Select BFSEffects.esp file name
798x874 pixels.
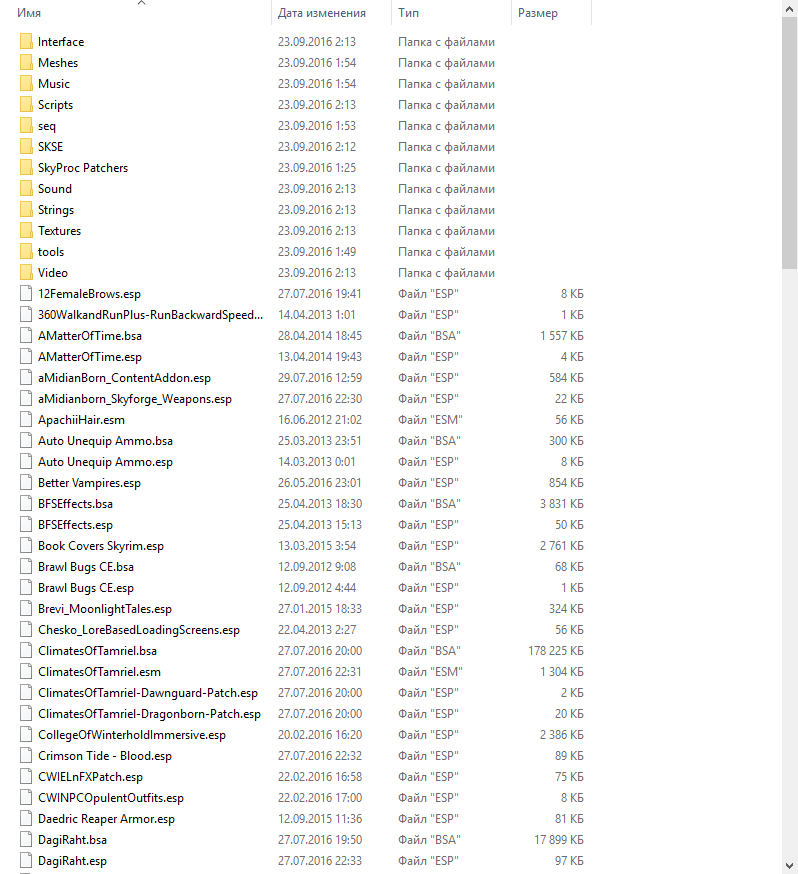point(75,525)
